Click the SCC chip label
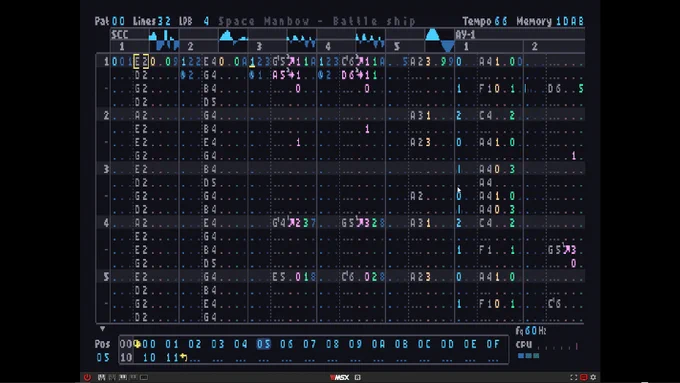The width and height of the screenshot is (680, 383). pos(119,35)
